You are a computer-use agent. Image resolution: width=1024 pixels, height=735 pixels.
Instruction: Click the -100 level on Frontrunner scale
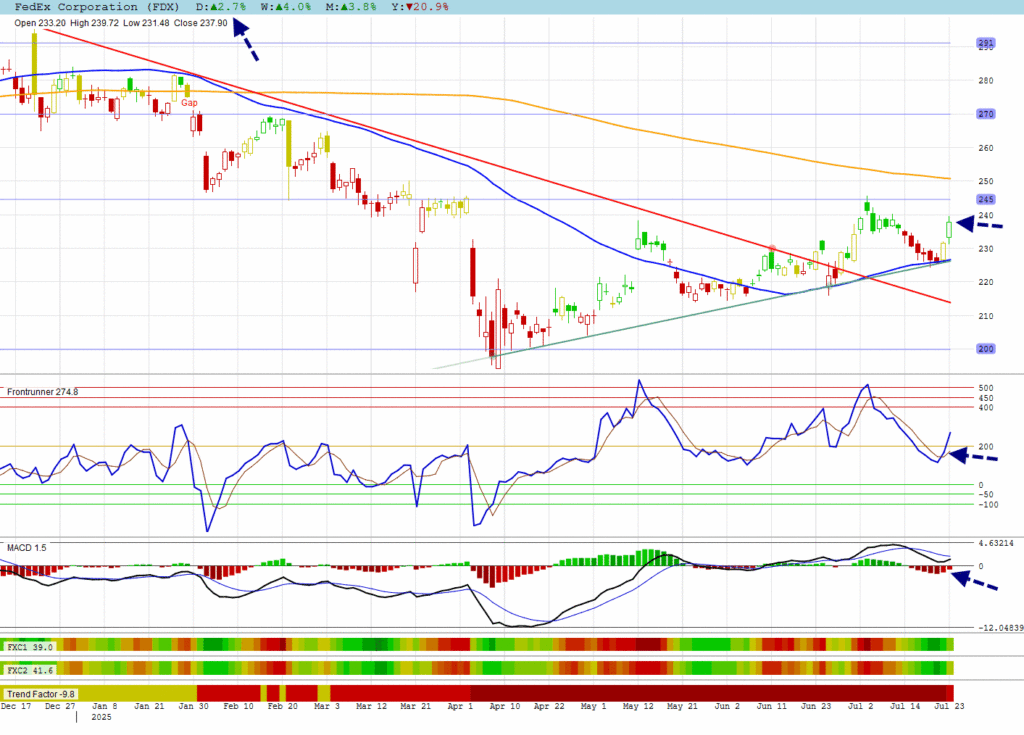tap(988, 504)
